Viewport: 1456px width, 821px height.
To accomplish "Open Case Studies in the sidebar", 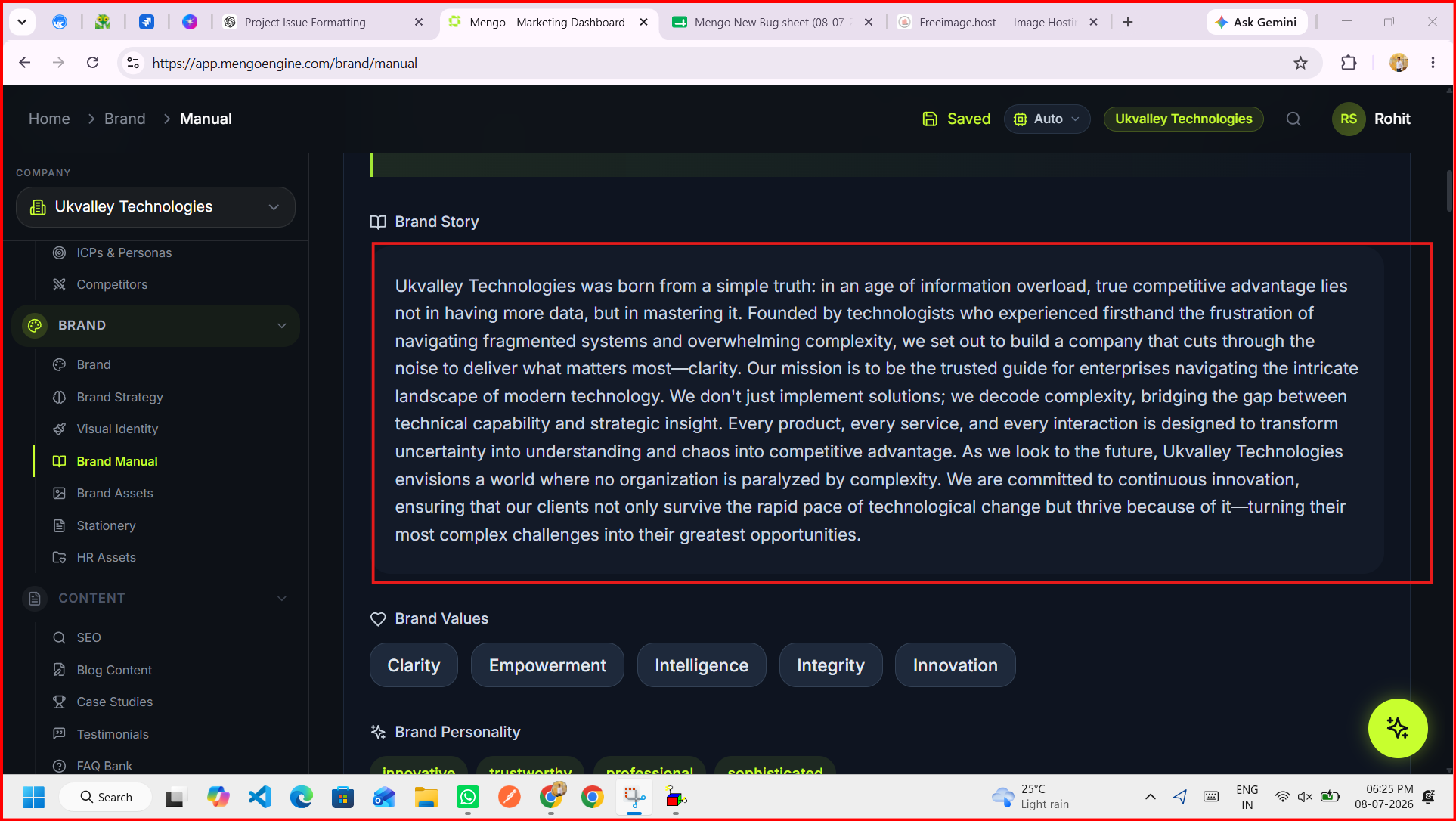I will coord(114,702).
